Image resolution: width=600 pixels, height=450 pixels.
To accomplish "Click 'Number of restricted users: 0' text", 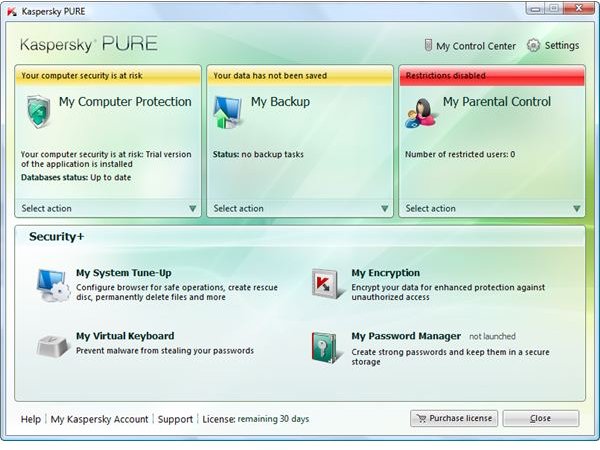I will [460, 154].
